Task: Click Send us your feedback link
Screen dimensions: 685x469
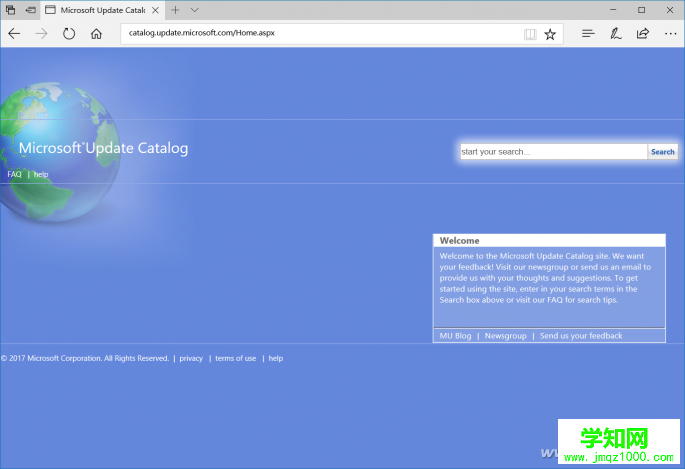Action: point(581,336)
